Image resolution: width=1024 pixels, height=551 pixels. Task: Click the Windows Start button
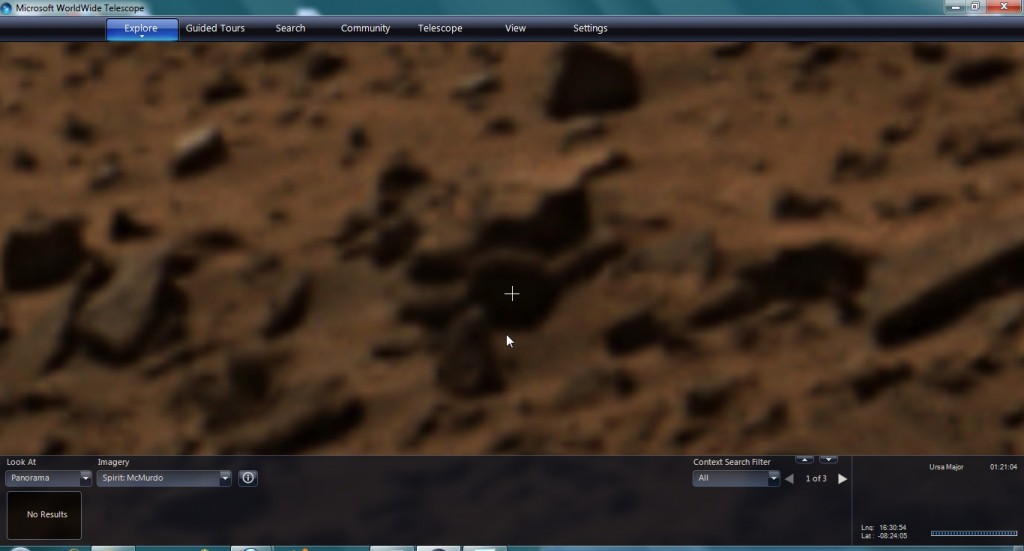pyautogui.click(x=18, y=548)
